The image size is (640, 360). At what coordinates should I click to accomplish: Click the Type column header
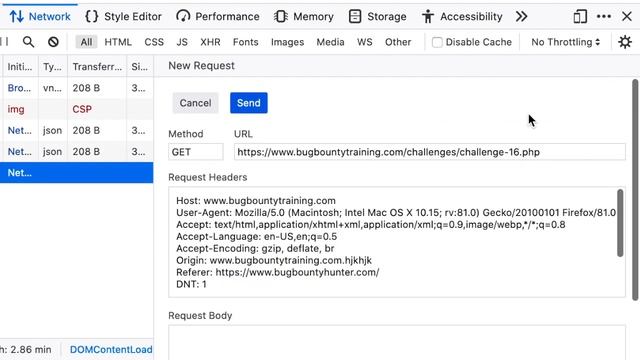click(x=53, y=67)
